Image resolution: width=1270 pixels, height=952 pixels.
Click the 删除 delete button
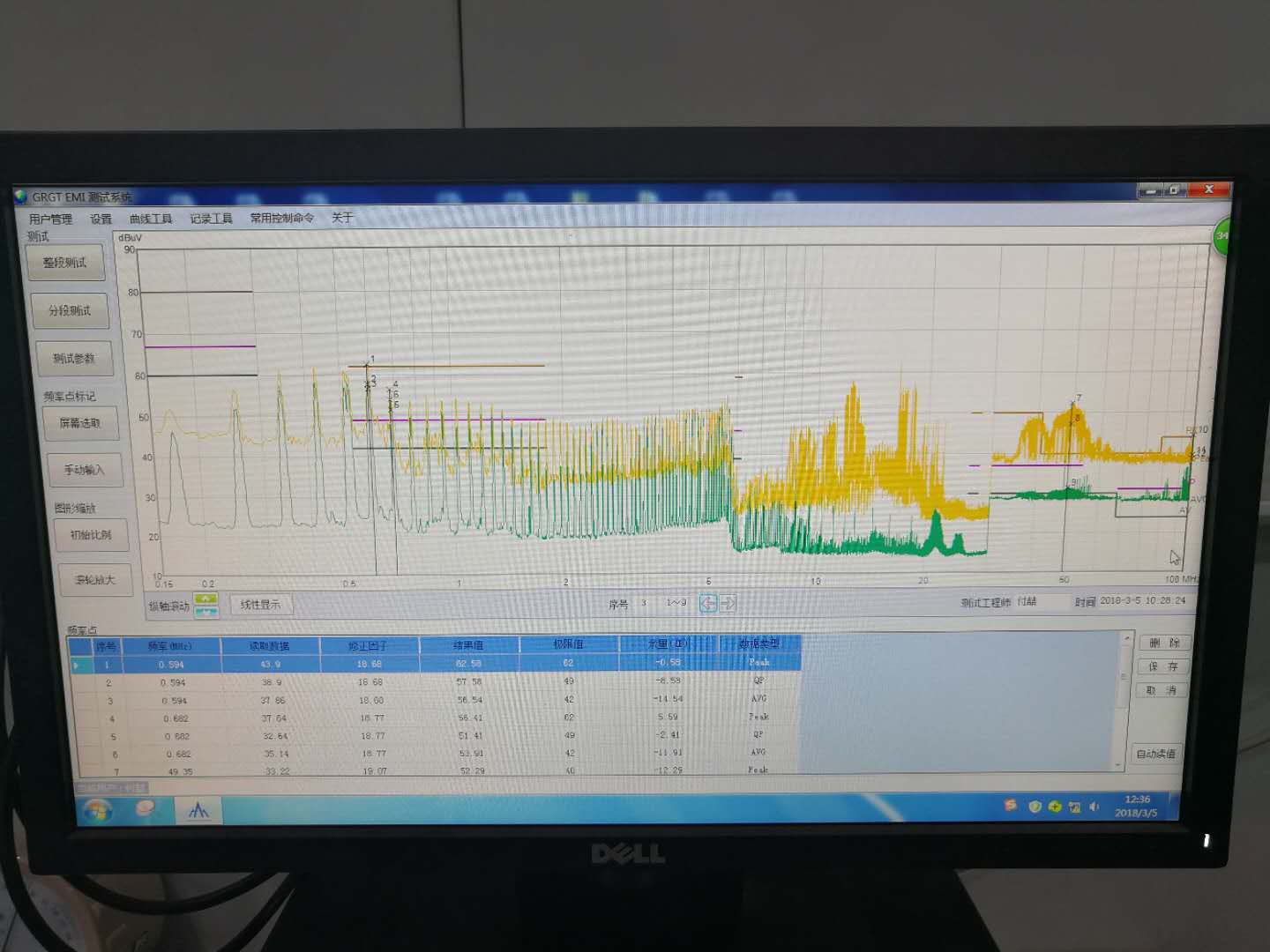tap(1163, 643)
